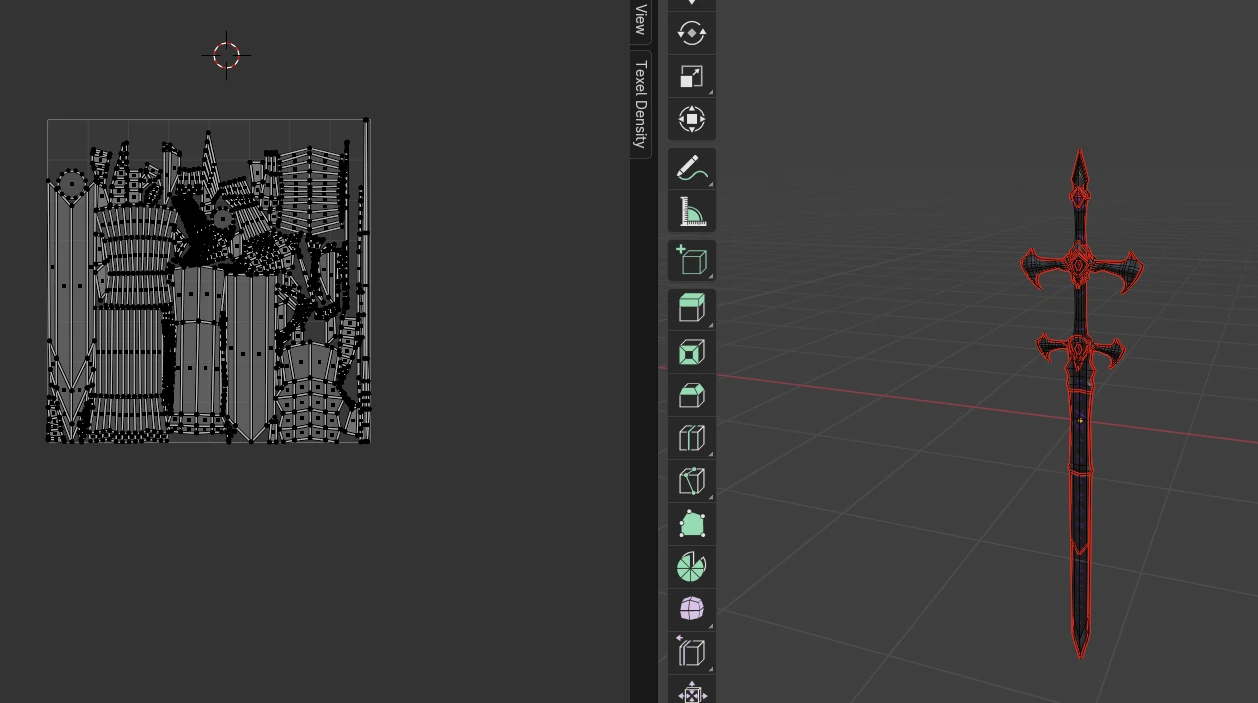Select the Knife tool
This screenshot has height=703, width=1258.
(x=691, y=481)
